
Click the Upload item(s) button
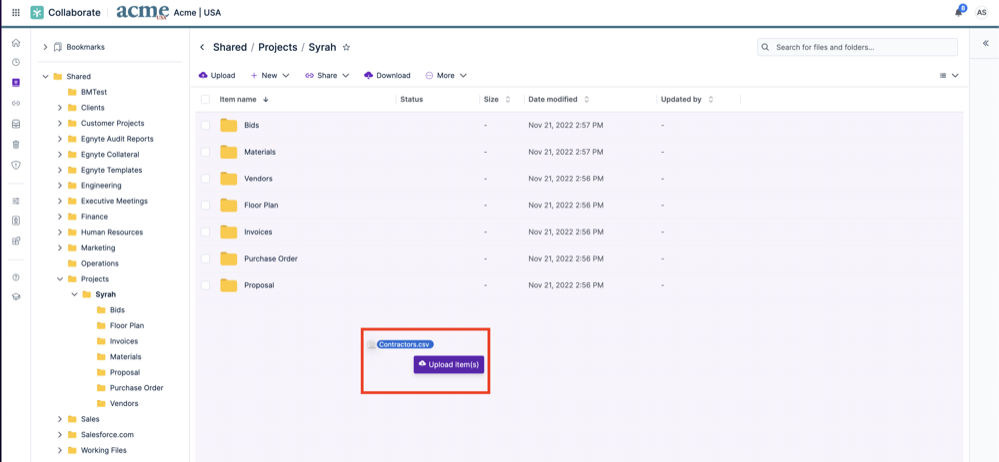point(449,365)
